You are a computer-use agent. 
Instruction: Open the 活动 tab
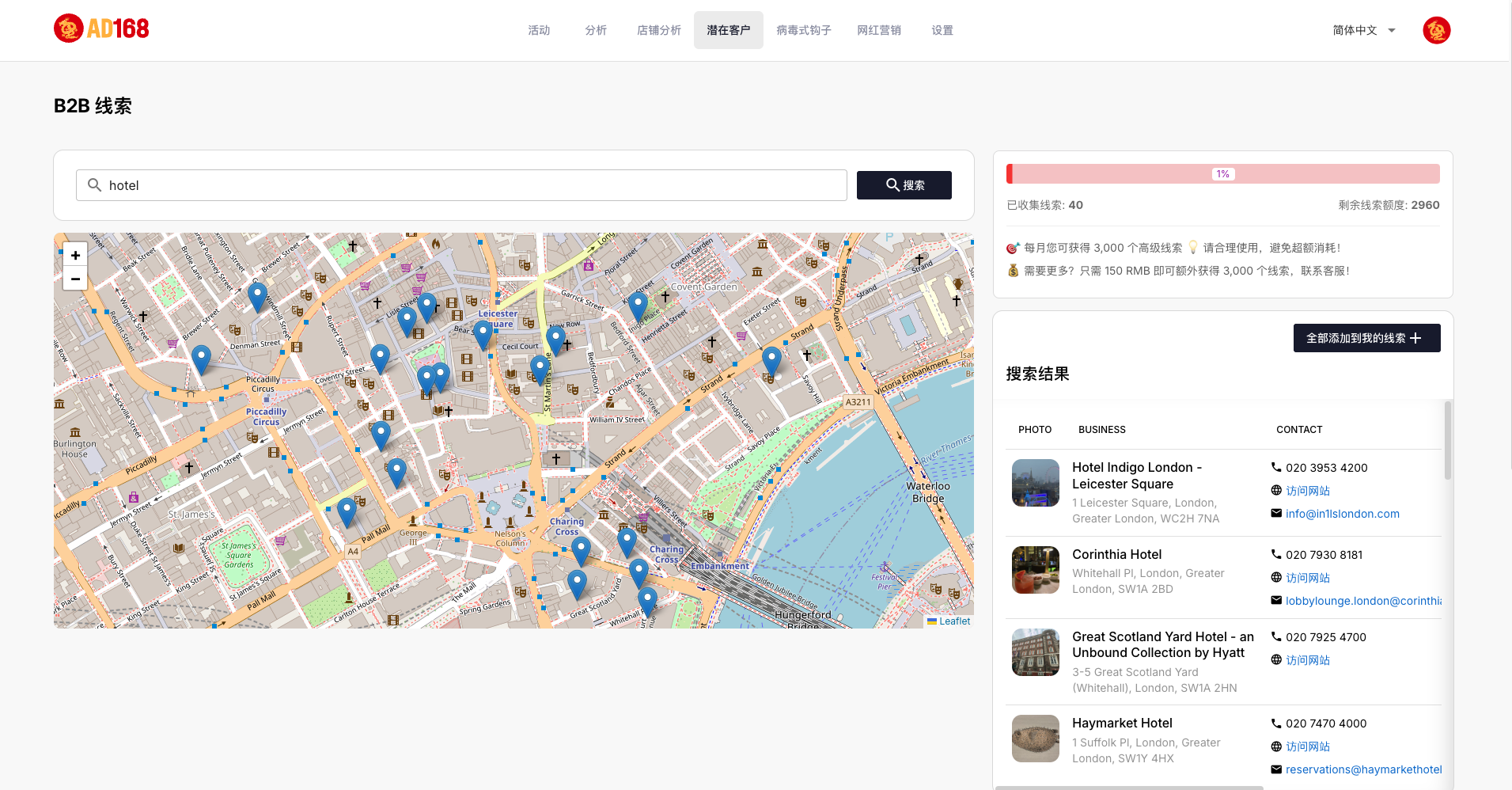coord(539,30)
